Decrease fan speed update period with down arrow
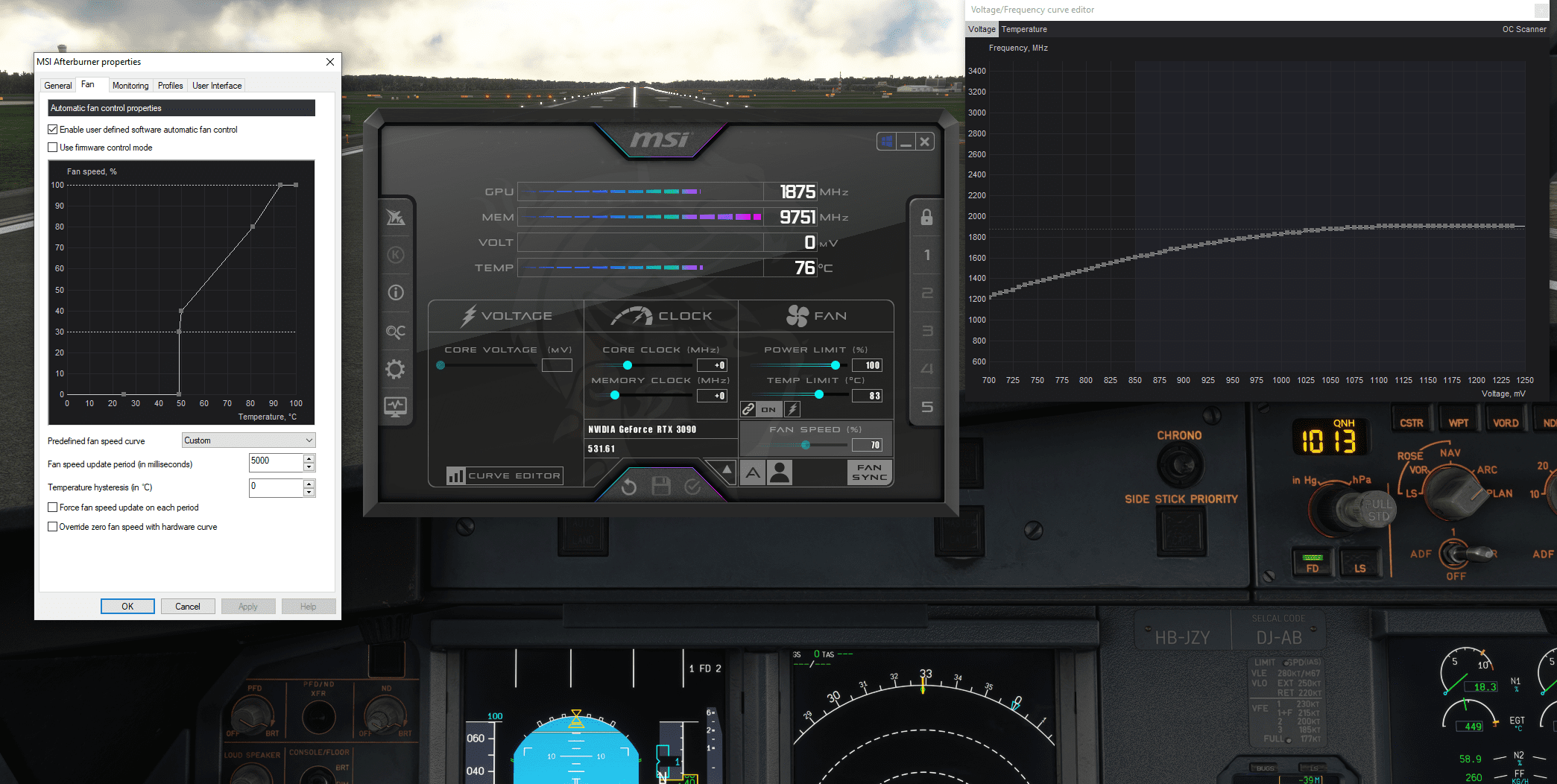This screenshot has width=1557, height=784. pyautogui.click(x=309, y=467)
